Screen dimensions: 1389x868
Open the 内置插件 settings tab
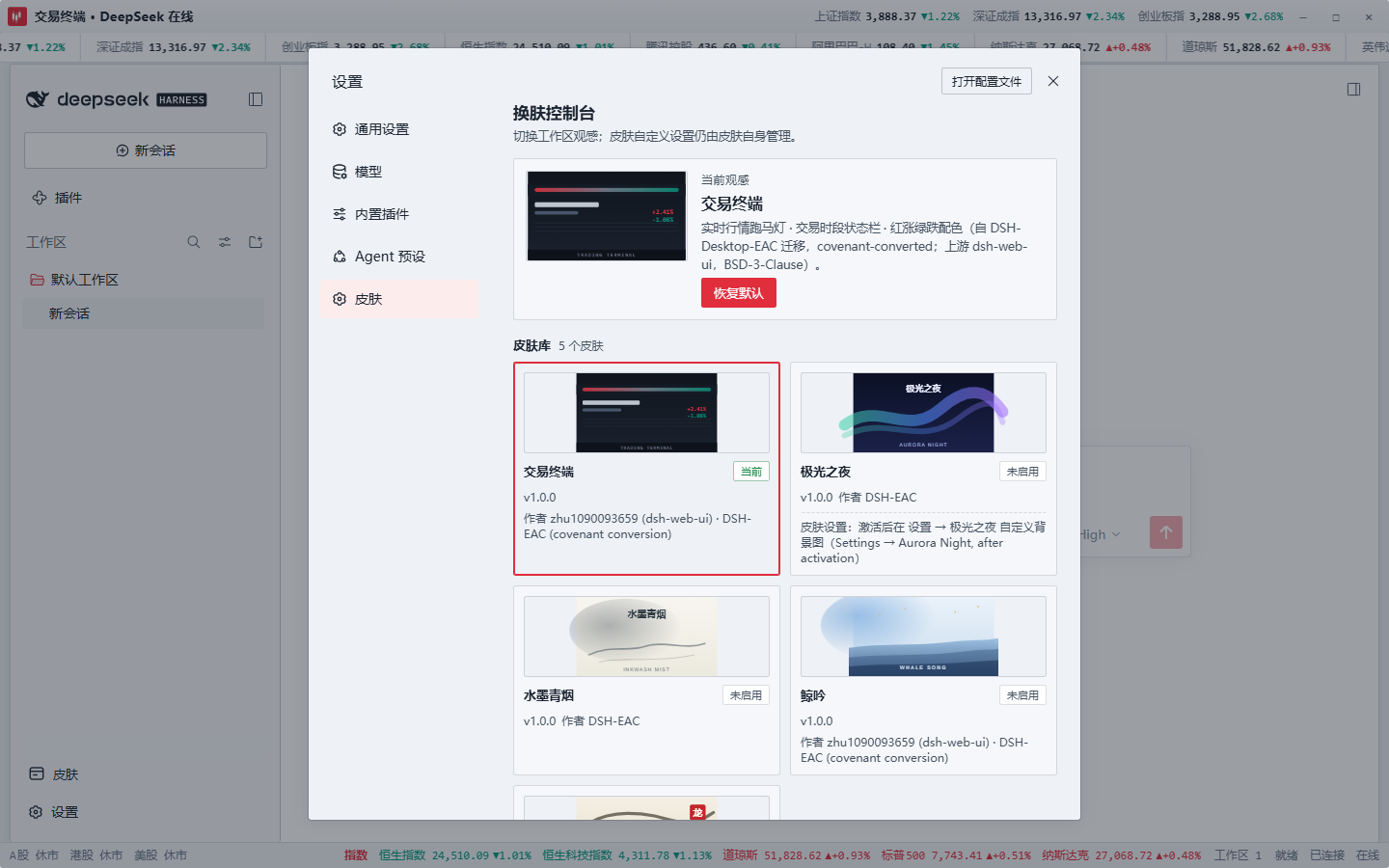[398, 214]
